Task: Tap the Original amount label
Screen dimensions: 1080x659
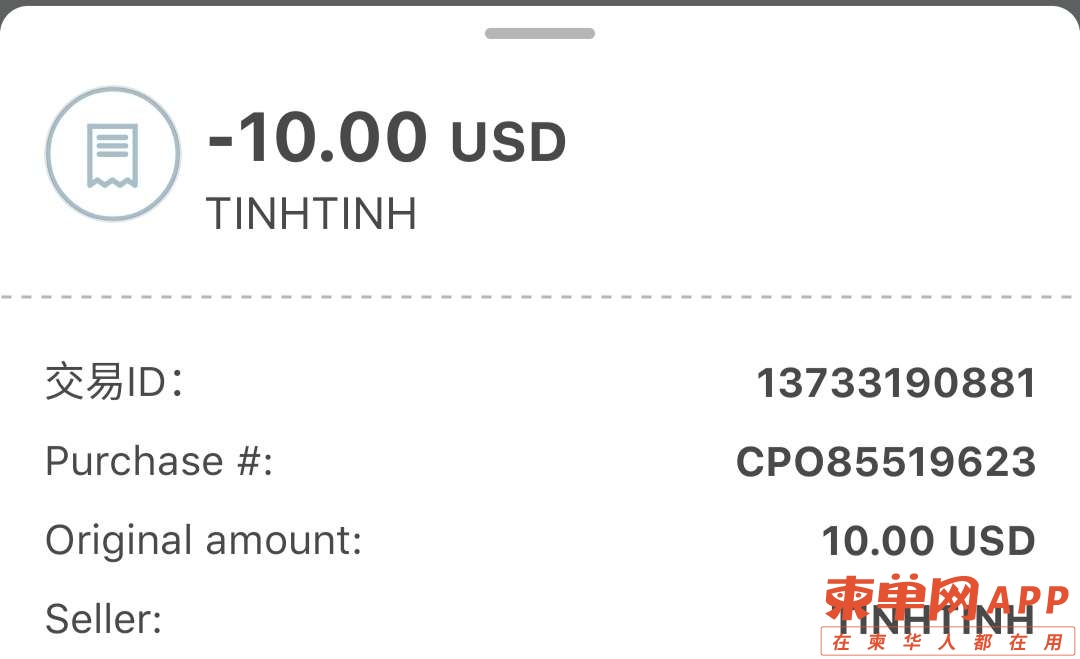Action: click(204, 541)
